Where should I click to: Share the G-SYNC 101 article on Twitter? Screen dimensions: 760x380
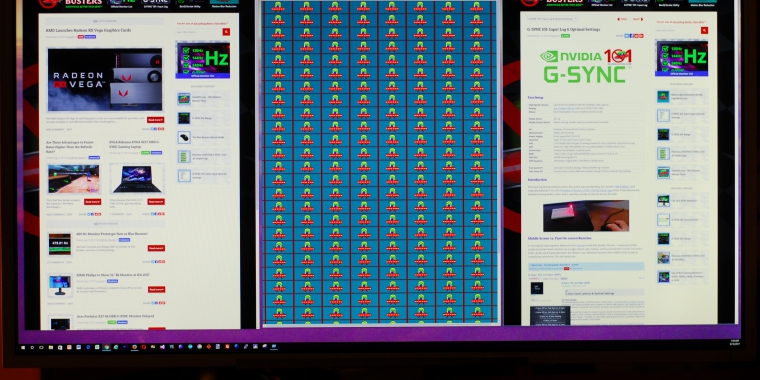pyautogui.click(x=627, y=35)
